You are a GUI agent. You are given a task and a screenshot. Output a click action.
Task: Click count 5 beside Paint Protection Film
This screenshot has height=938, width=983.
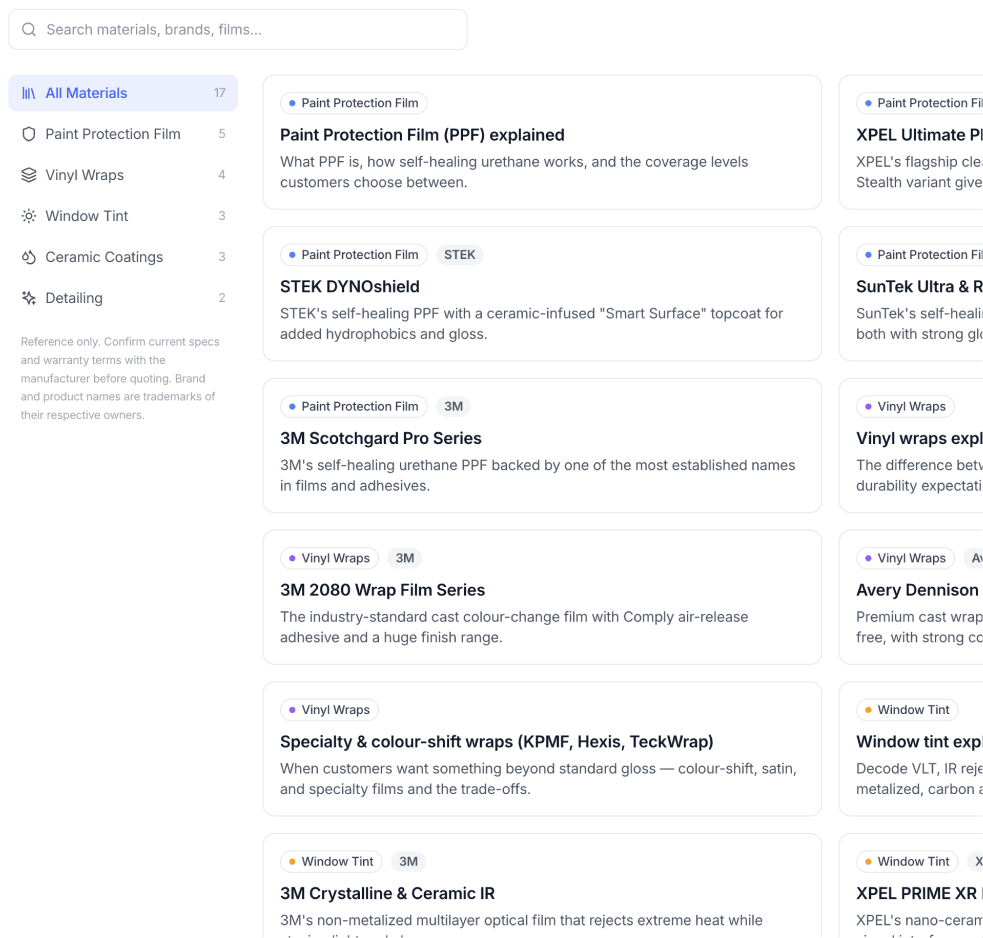click(222, 134)
